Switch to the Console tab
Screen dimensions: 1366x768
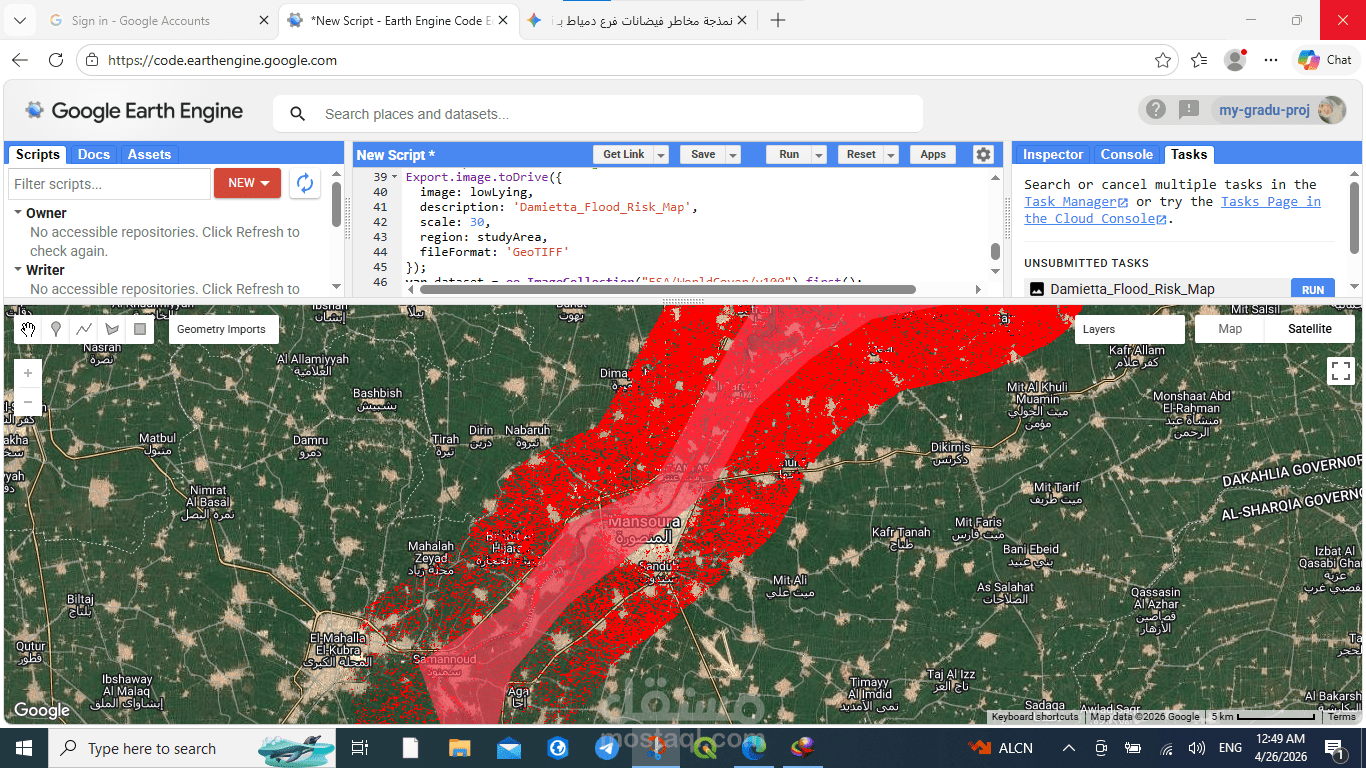[x=1127, y=154]
